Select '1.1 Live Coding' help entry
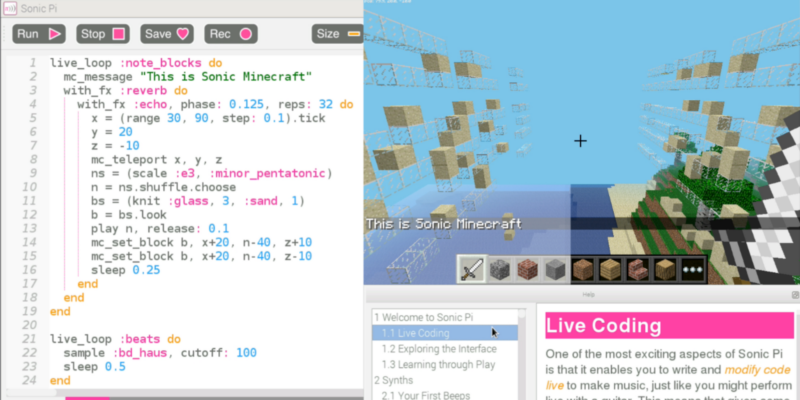This screenshot has height=400, width=800. pos(444,333)
